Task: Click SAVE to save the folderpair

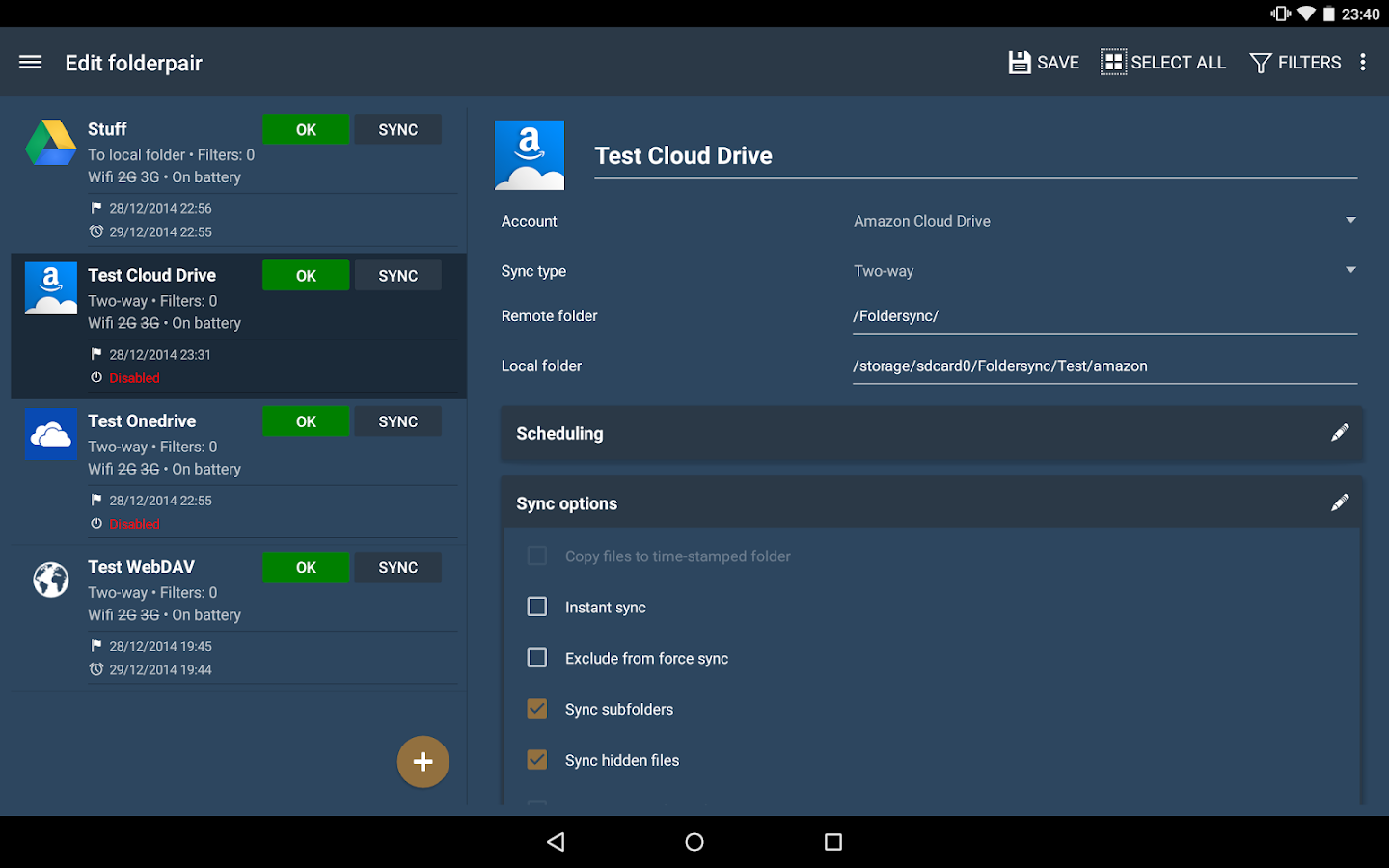Action: [x=1043, y=62]
